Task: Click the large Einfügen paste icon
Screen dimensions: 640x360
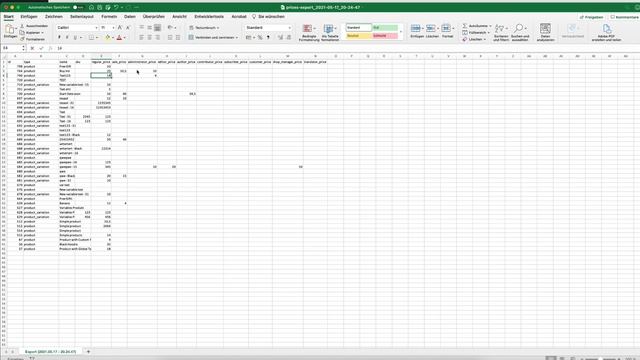Action: coord(10,29)
